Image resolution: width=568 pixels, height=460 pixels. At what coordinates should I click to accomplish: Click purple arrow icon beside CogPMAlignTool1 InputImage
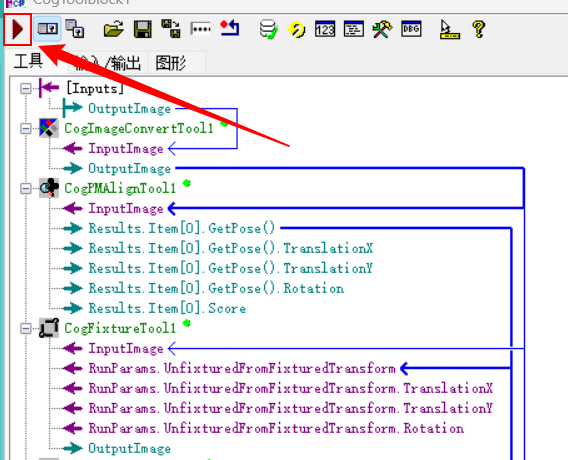(x=72, y=208)
